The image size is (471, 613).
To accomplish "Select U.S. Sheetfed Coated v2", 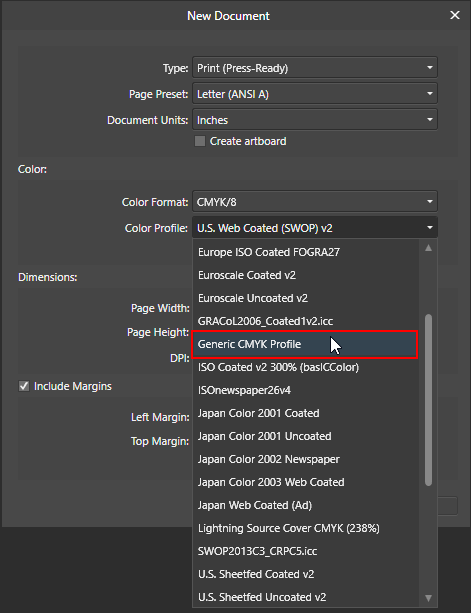I will 305,574.
